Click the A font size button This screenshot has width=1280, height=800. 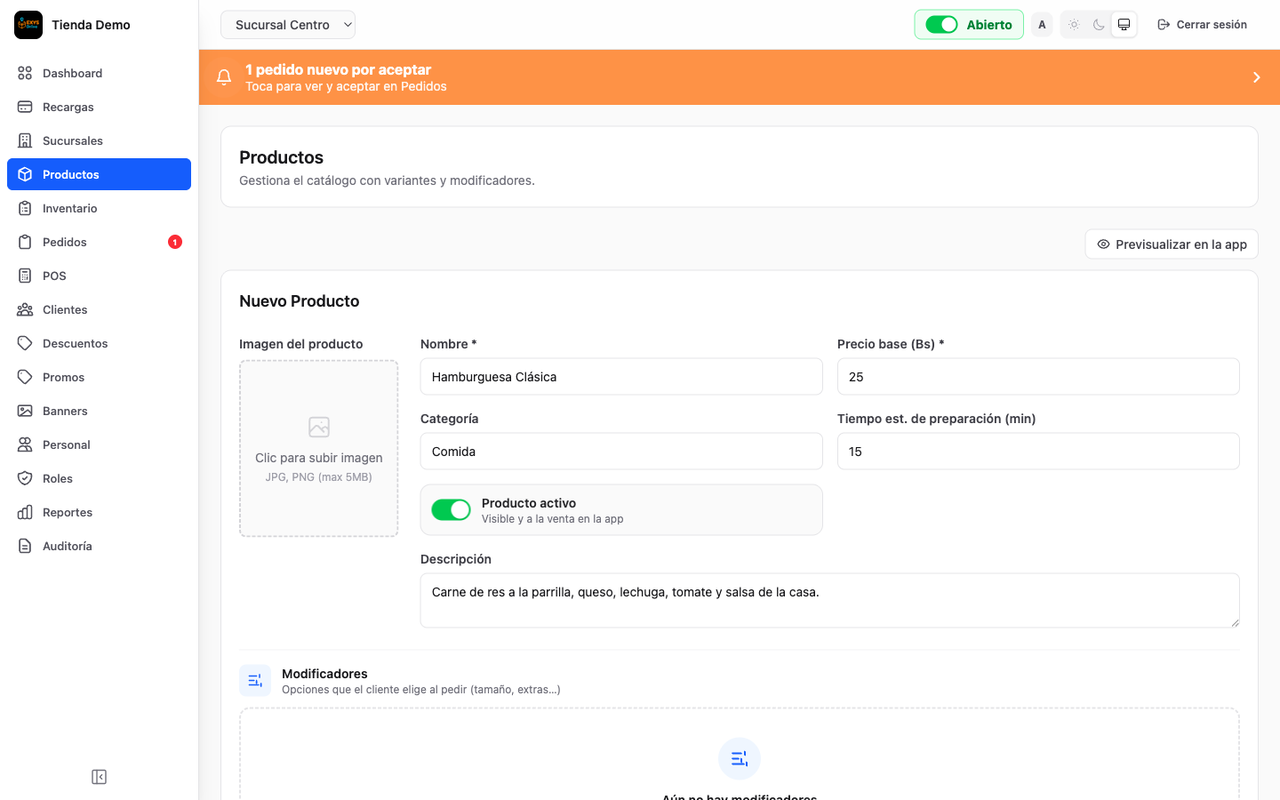(1042, 25)
